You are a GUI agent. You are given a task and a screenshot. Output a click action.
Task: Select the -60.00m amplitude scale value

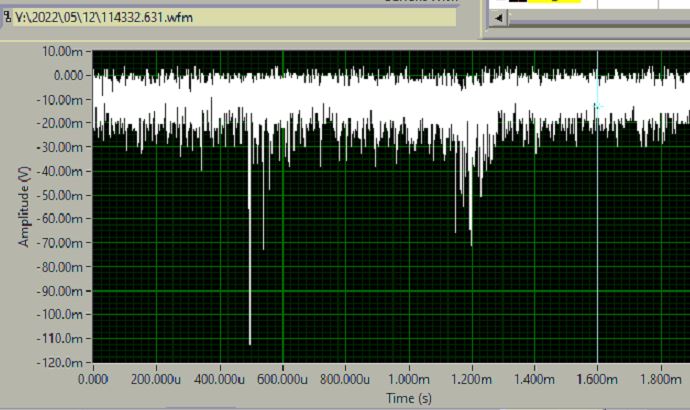pos(60,219)
